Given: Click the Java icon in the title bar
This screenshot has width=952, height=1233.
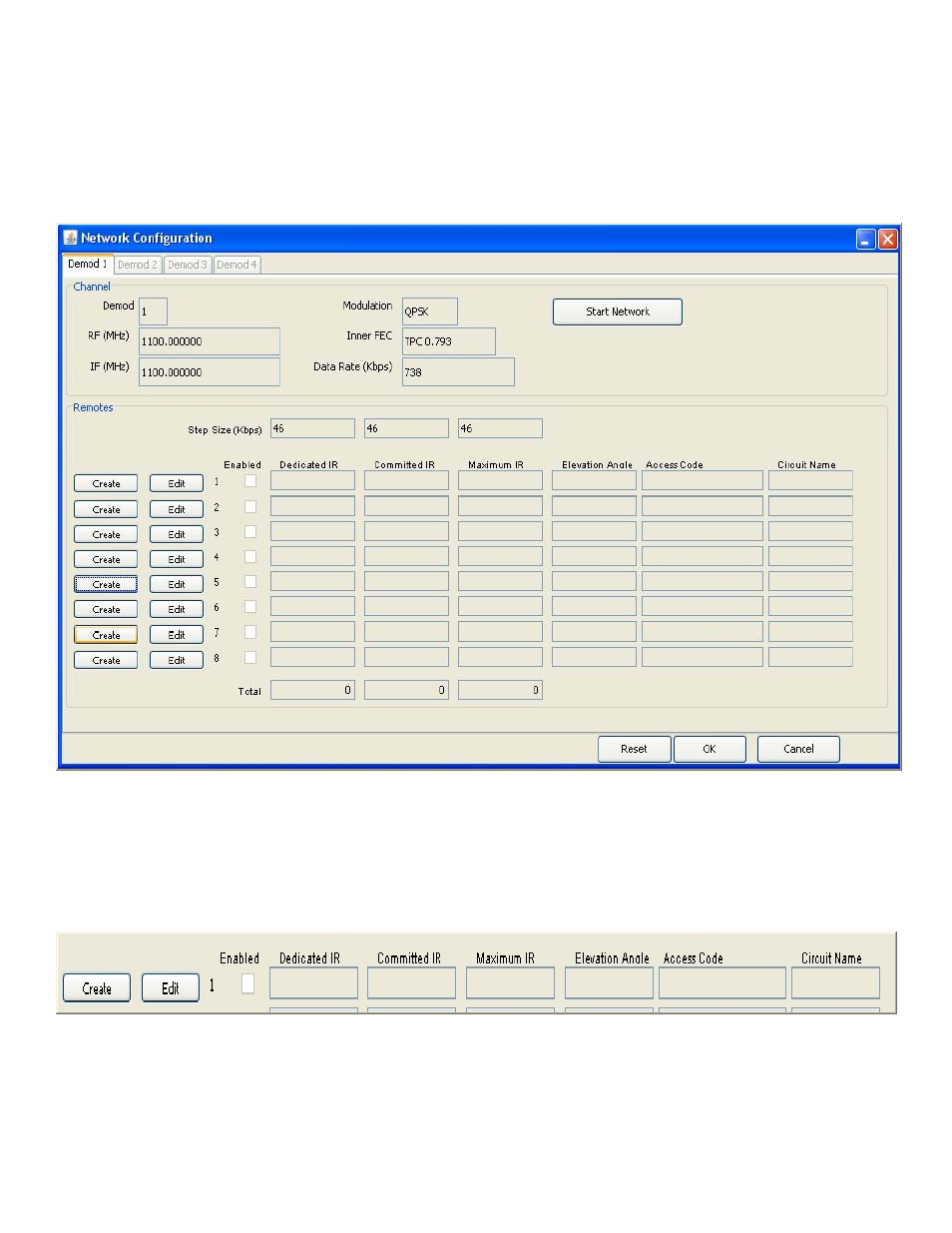Looking at the screenshot, I should (70, 238).
